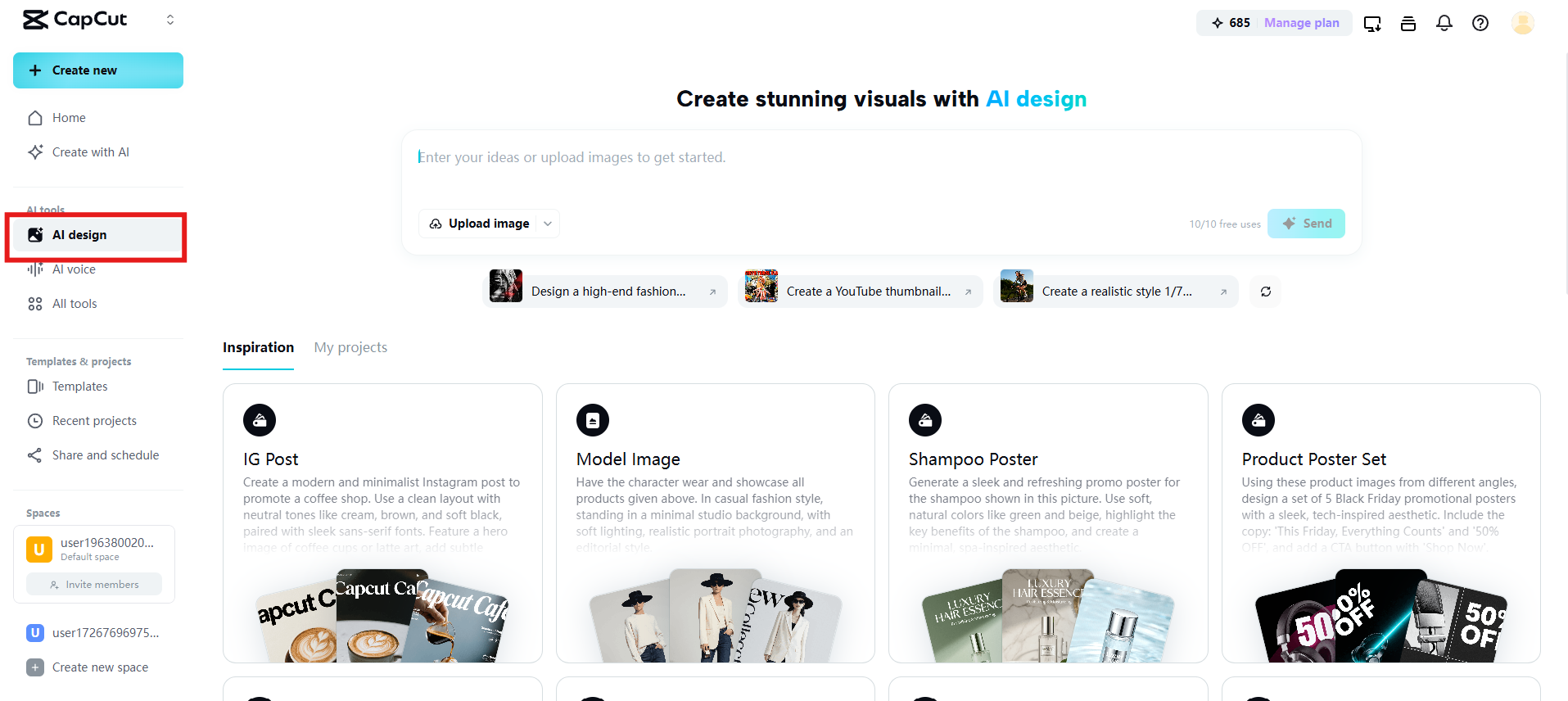1568x701 pixels.
Task: Click the Recent projects clock icon
Action: 35,421
